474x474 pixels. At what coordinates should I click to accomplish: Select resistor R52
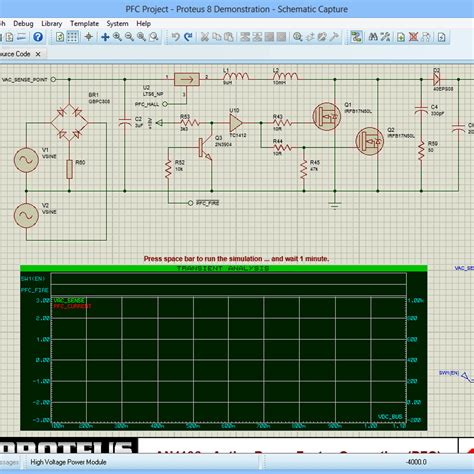pos(168,169)
